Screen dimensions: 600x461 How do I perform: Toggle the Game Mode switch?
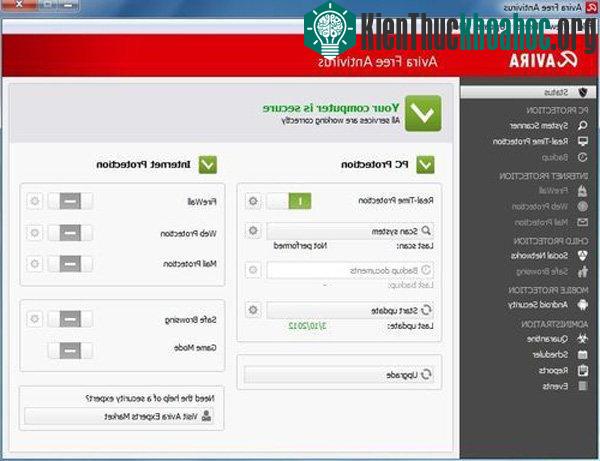pyautogui.click(x=70, y=350)
